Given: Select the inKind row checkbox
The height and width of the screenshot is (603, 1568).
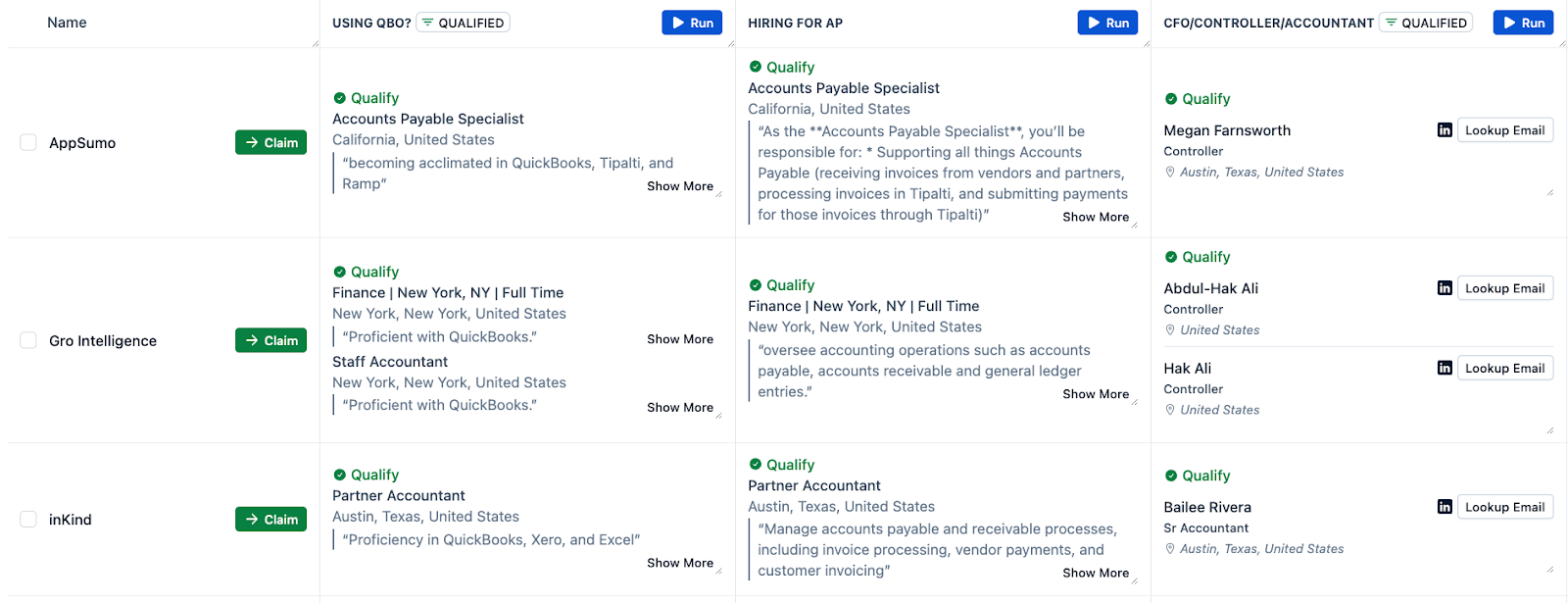Looking at the screenshot, I should tap(28, 519).
